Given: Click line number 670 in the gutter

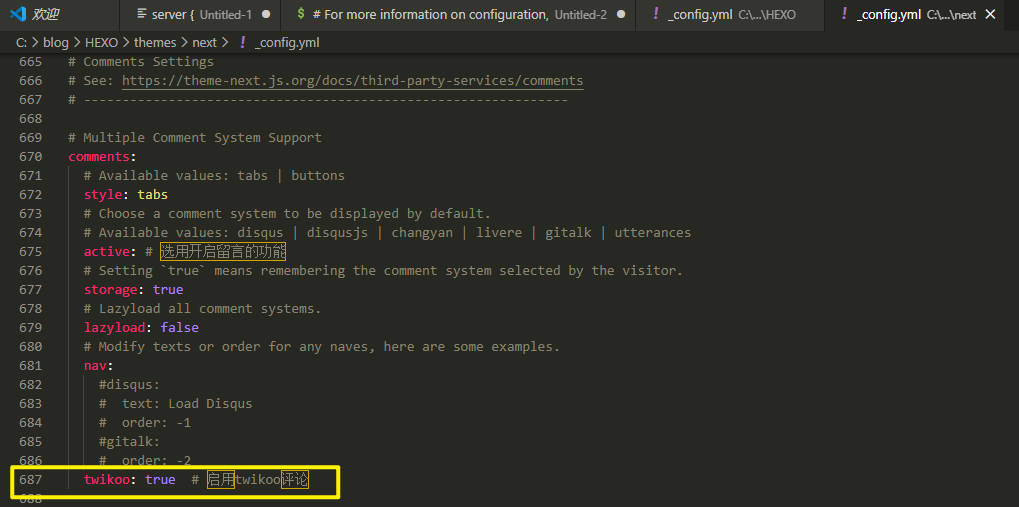Looking at the screenshot, I should point(30,157).
